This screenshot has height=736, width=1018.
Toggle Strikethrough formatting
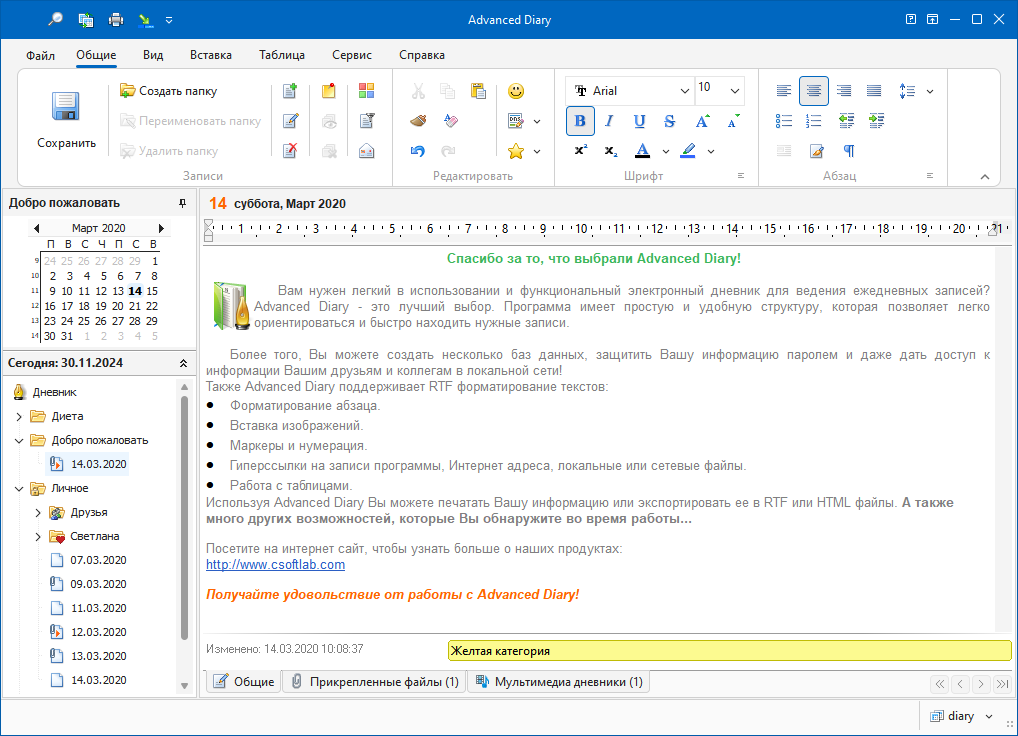(669, 121)
